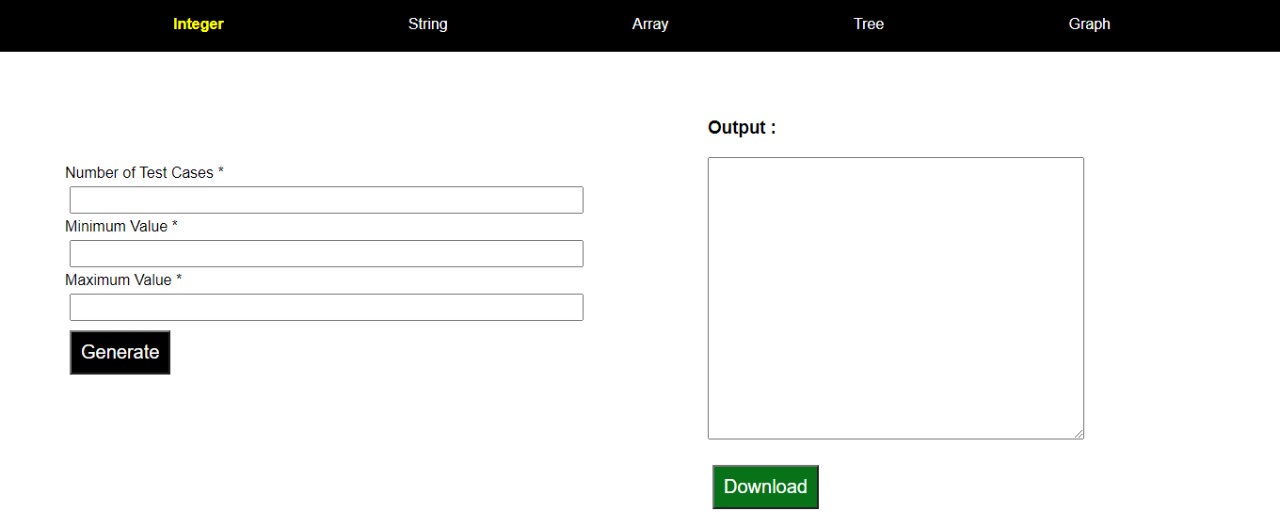Viewport: 1280px width, 527px height.
Task: Click asterisk after Maximum Value label
Action: tap(179, 281)
